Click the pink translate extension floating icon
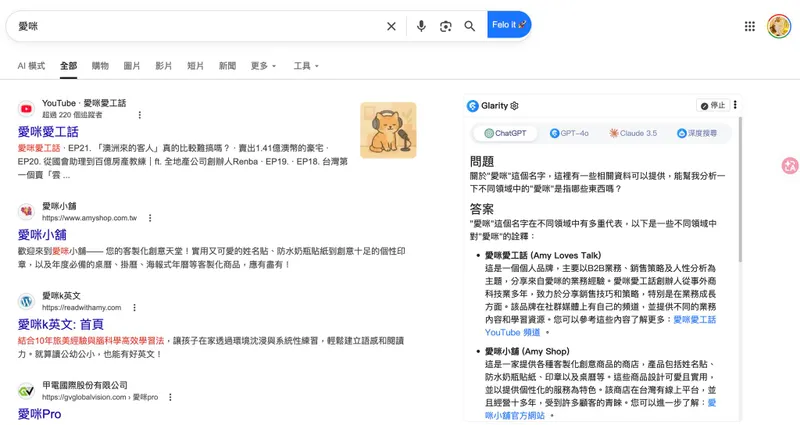Viewport: 800px width, 425px height. click(x=790, y=165)
